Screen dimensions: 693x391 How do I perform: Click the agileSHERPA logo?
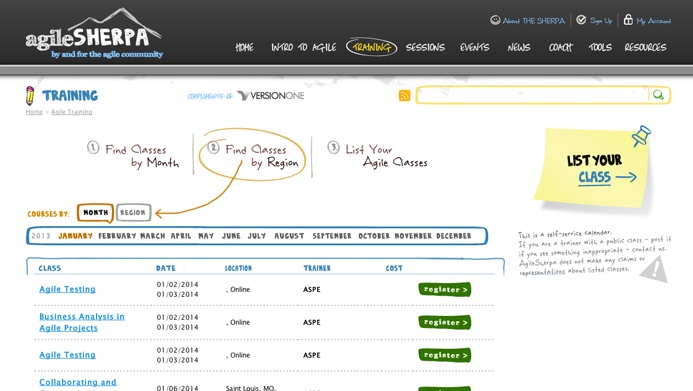pyautogui.click(x=94, y=34)
